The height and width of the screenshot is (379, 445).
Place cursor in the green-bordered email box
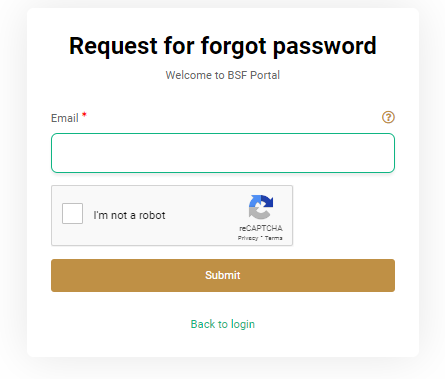pos(223,153)
